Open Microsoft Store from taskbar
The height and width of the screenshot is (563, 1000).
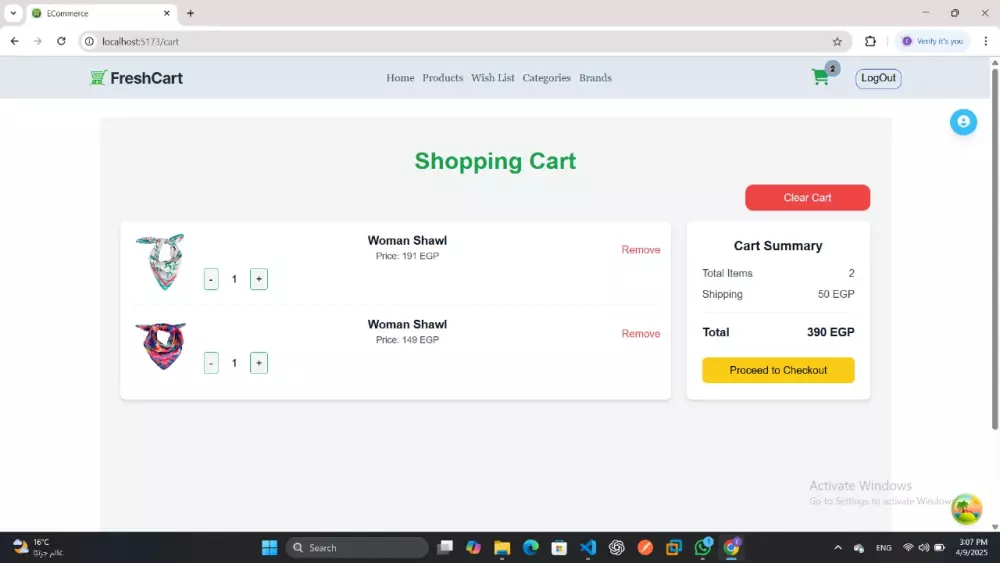point(559,548)
